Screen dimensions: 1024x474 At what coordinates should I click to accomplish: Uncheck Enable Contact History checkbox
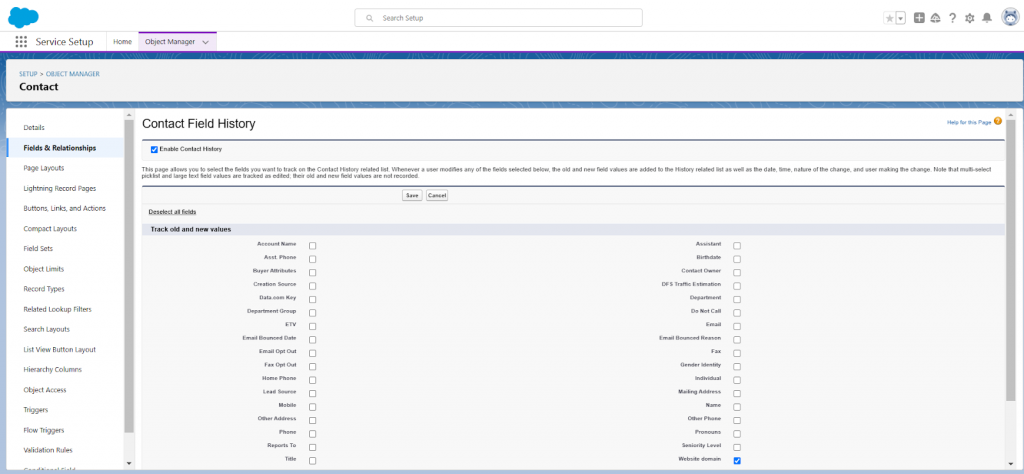coord(154,149)
